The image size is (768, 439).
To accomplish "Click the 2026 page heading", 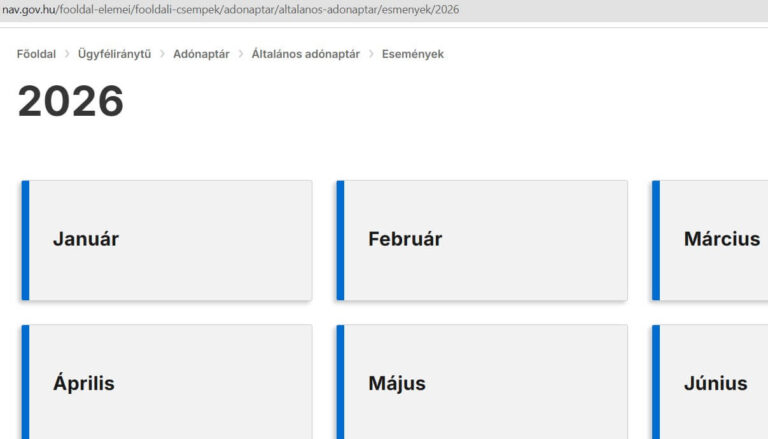I will (x=70, y=102).
